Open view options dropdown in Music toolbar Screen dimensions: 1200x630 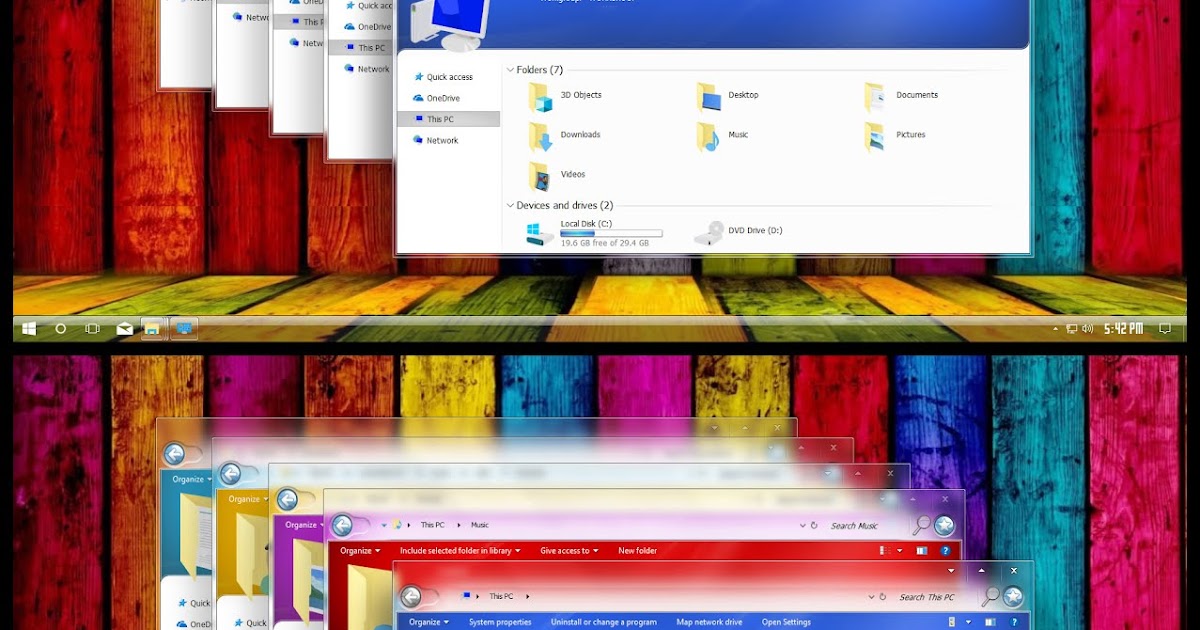click(899, 551)
